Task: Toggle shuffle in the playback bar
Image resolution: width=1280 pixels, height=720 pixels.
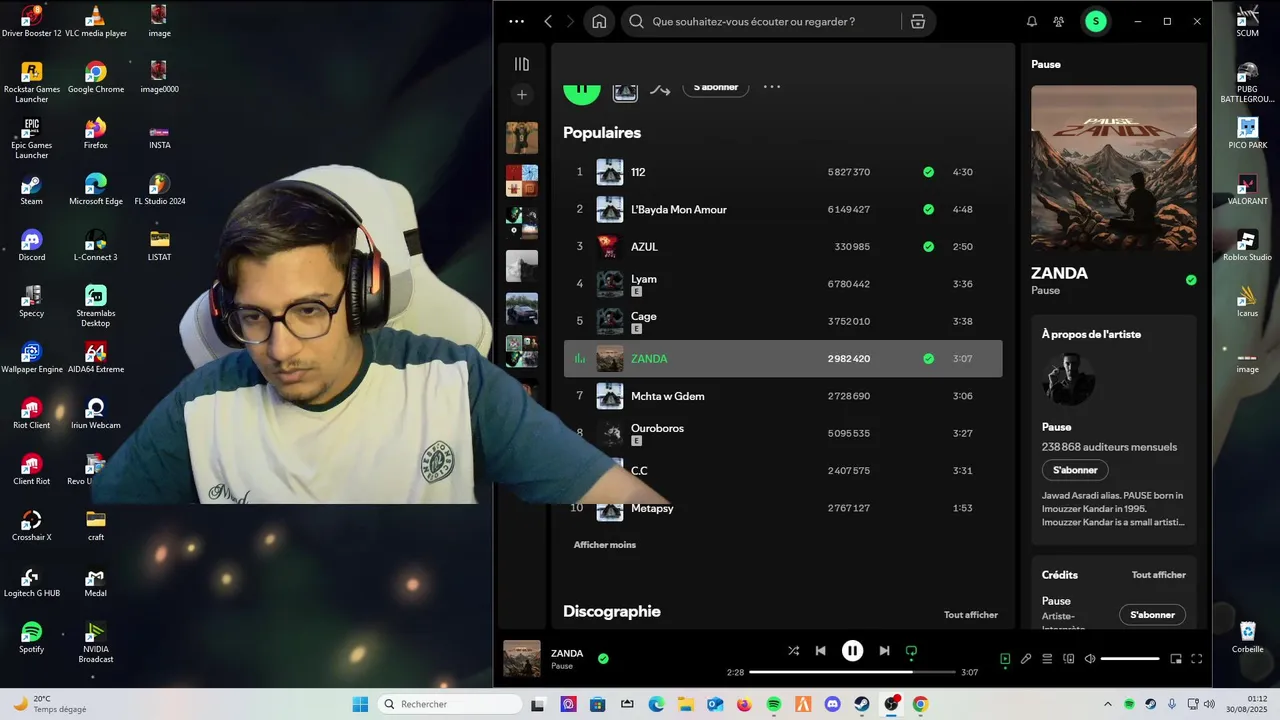Action: click(x=793, y=651)
